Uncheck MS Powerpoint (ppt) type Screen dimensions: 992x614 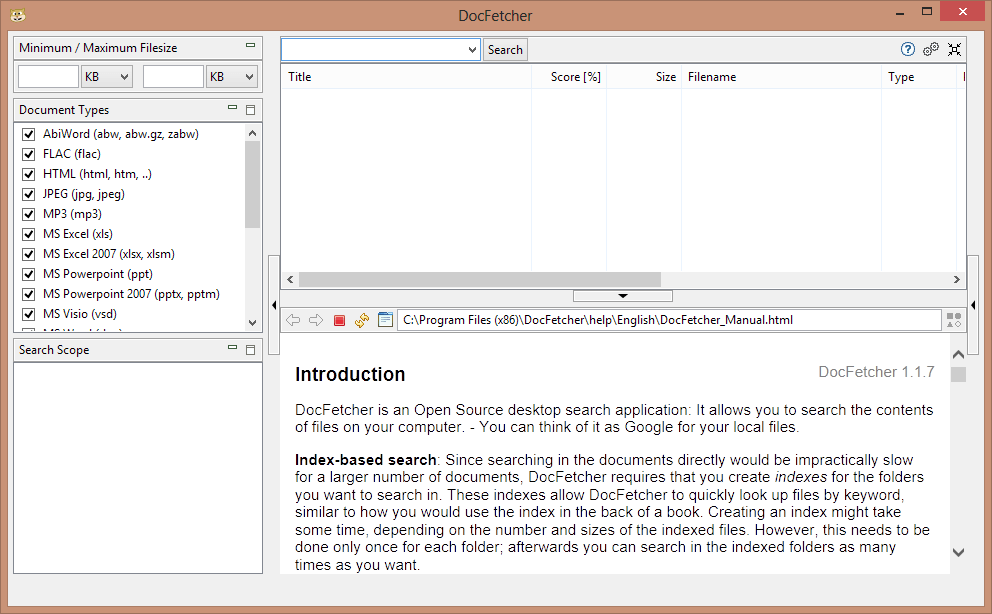(x=28, y=274)
